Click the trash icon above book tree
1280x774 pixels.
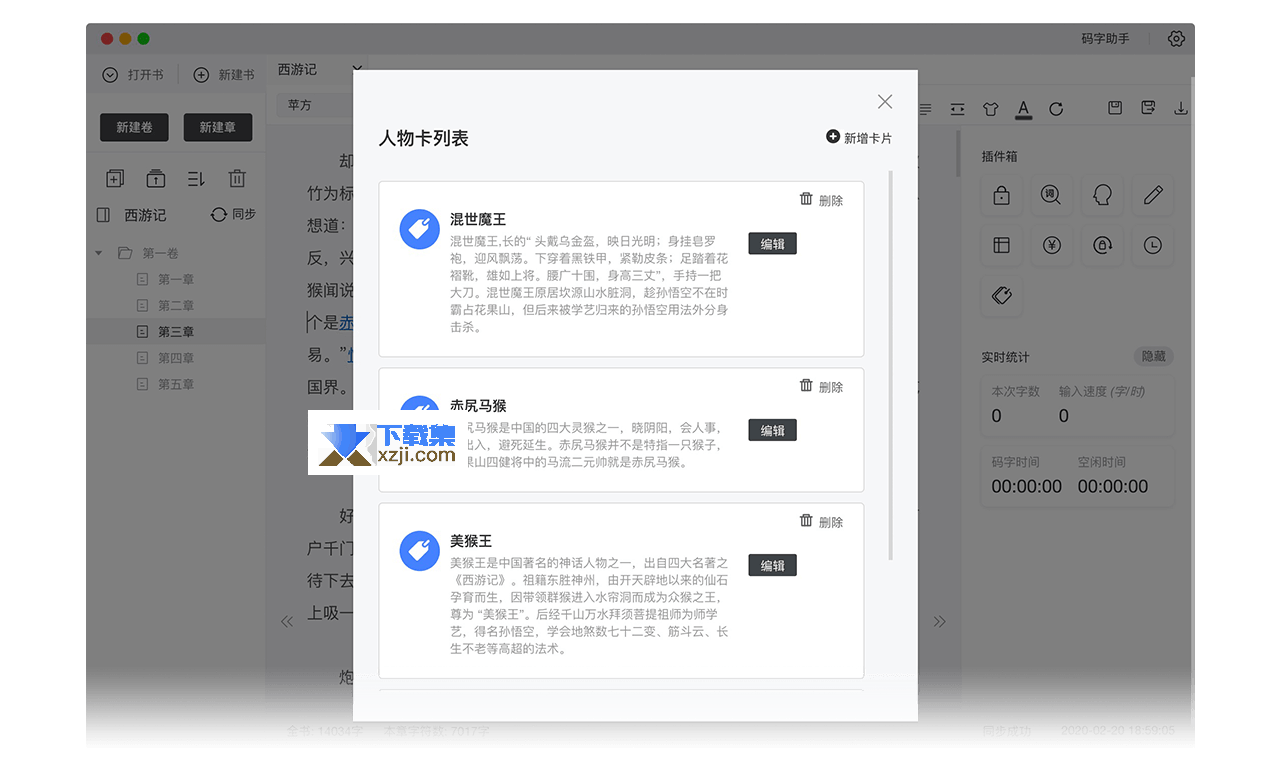[x=237, y=179]
